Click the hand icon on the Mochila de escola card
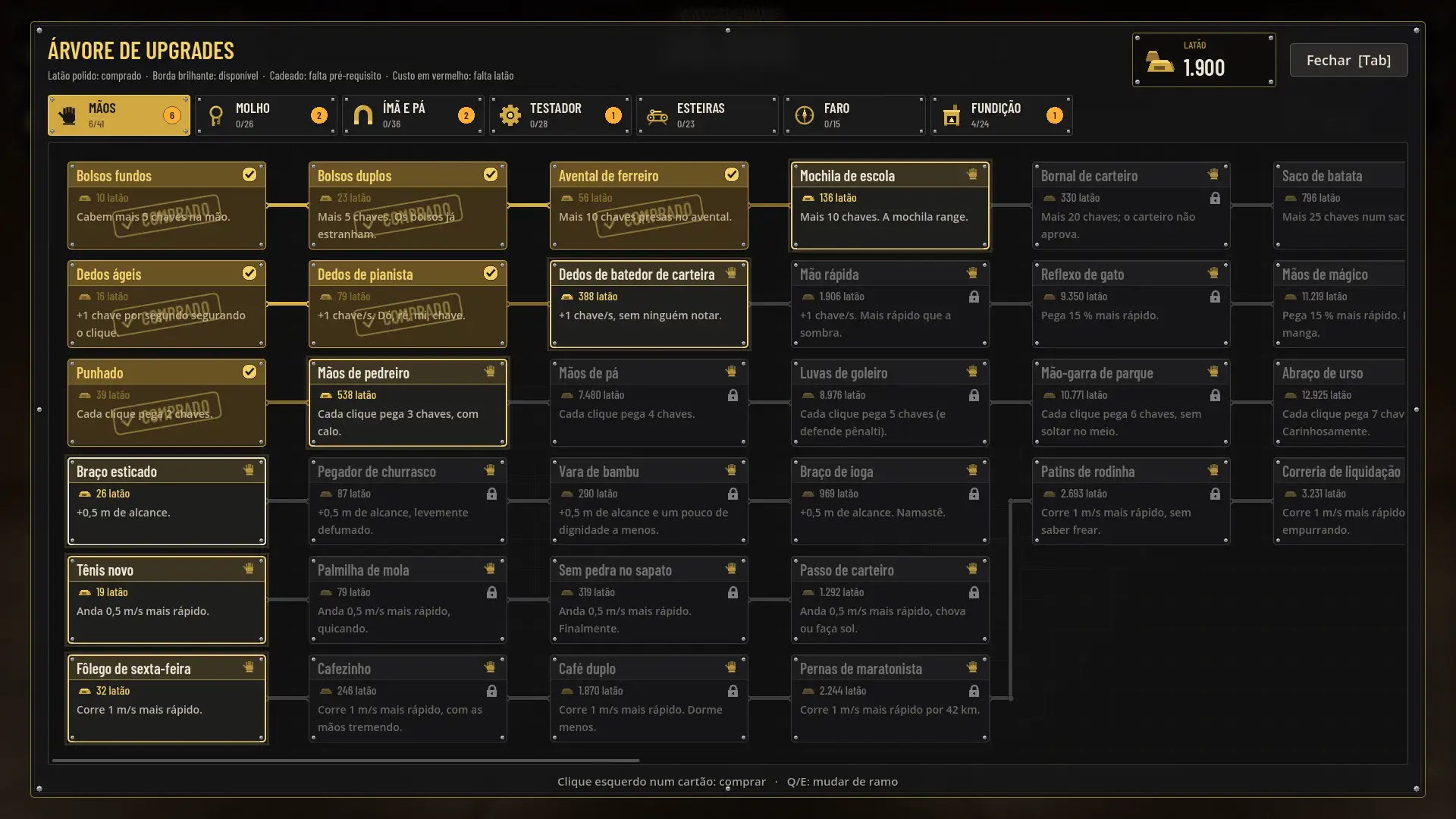This screenshot has height=819, width=1456. pyautogui.click(x=972, y=174)
